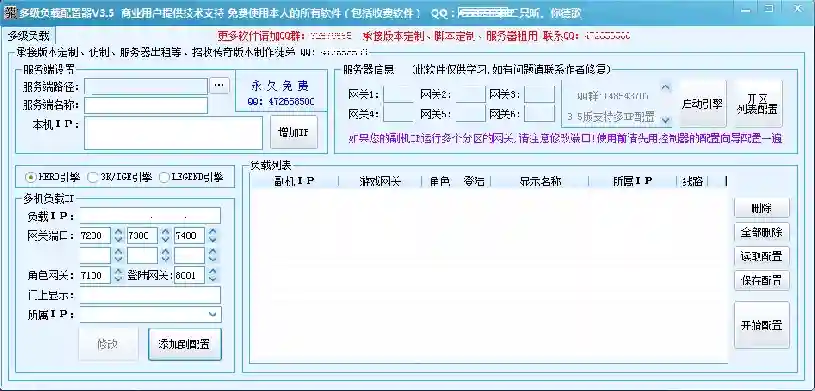The image size is (815, 391).
Task: Click the 游戏网关 column header
Action: pyautogui.click(x=380, y=181)
